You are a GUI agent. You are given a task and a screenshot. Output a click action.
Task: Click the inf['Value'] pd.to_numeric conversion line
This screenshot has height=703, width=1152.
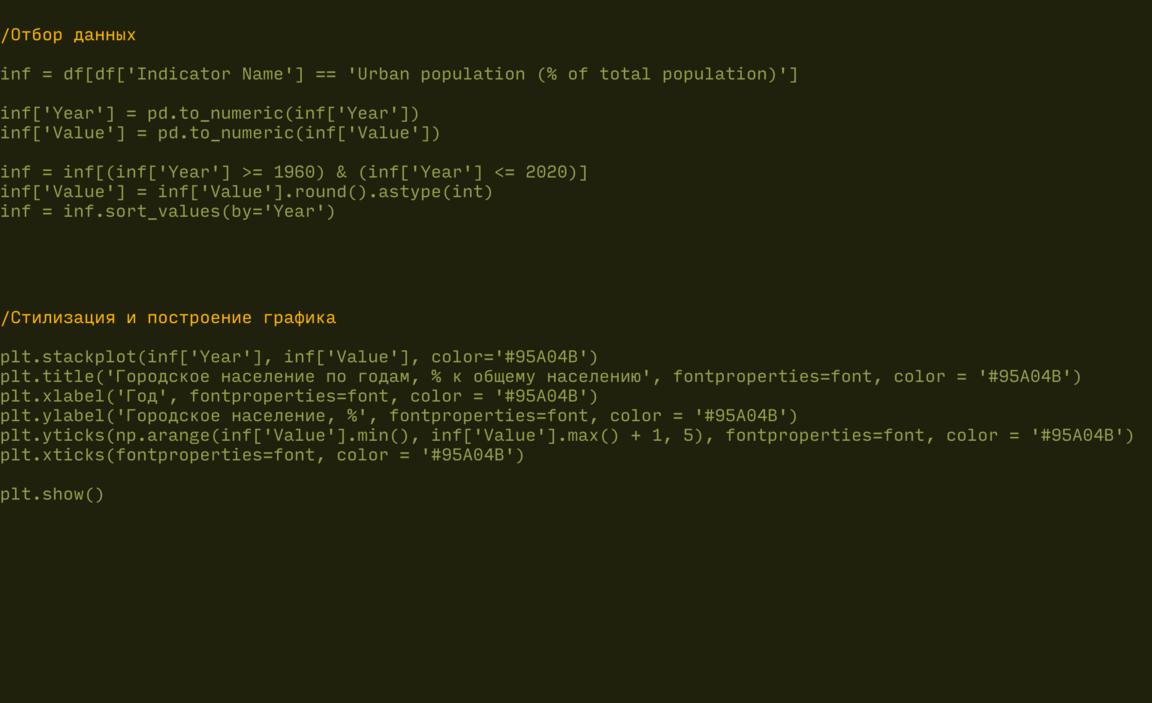pyautogui.click(x=220, y=133)
